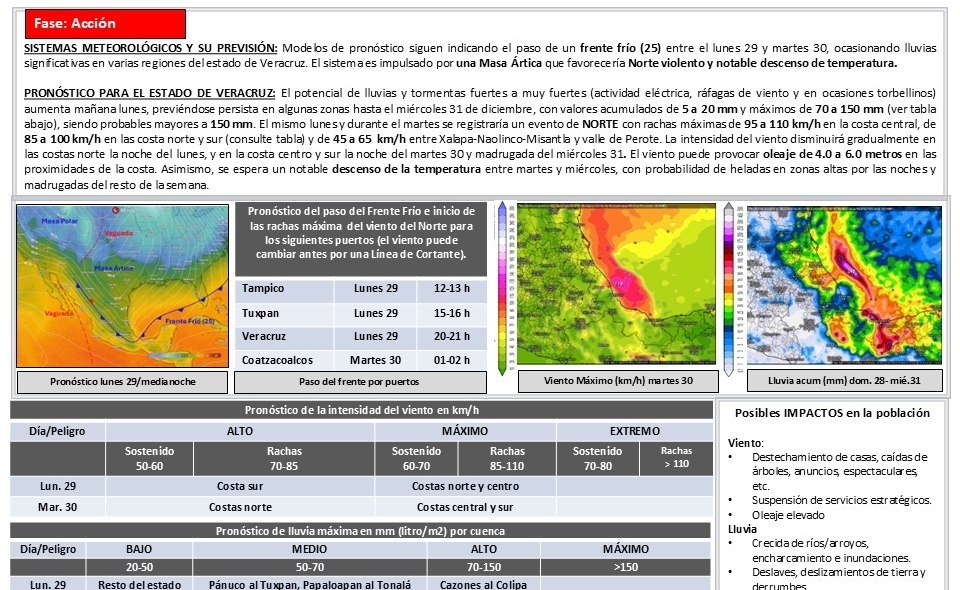The image size is (960, 590).
Task: Click the "PRONÓSTICO PARA EL ESTADO DE VERACRUZ" heading
Action: pos(150,93)
